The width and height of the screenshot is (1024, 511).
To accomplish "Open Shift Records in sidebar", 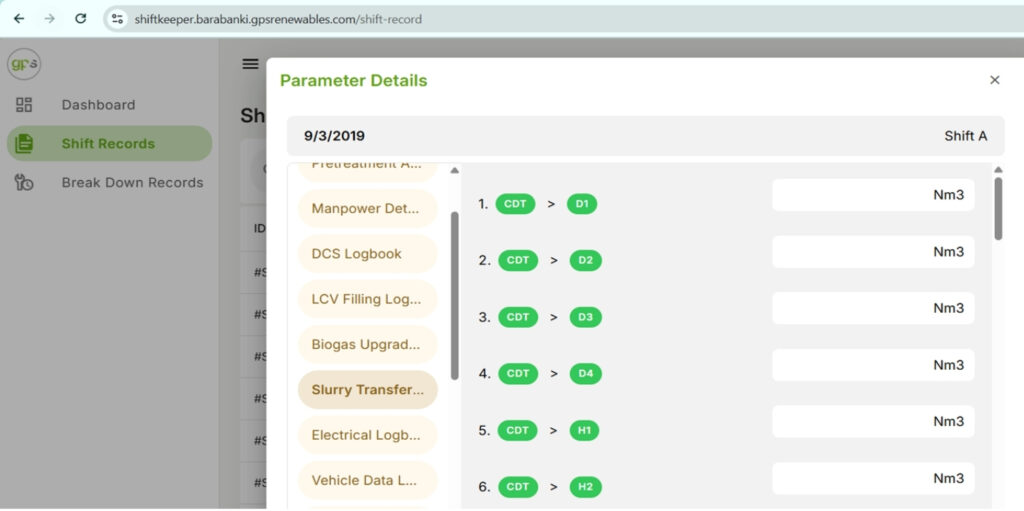I will (x=108, y=144).
